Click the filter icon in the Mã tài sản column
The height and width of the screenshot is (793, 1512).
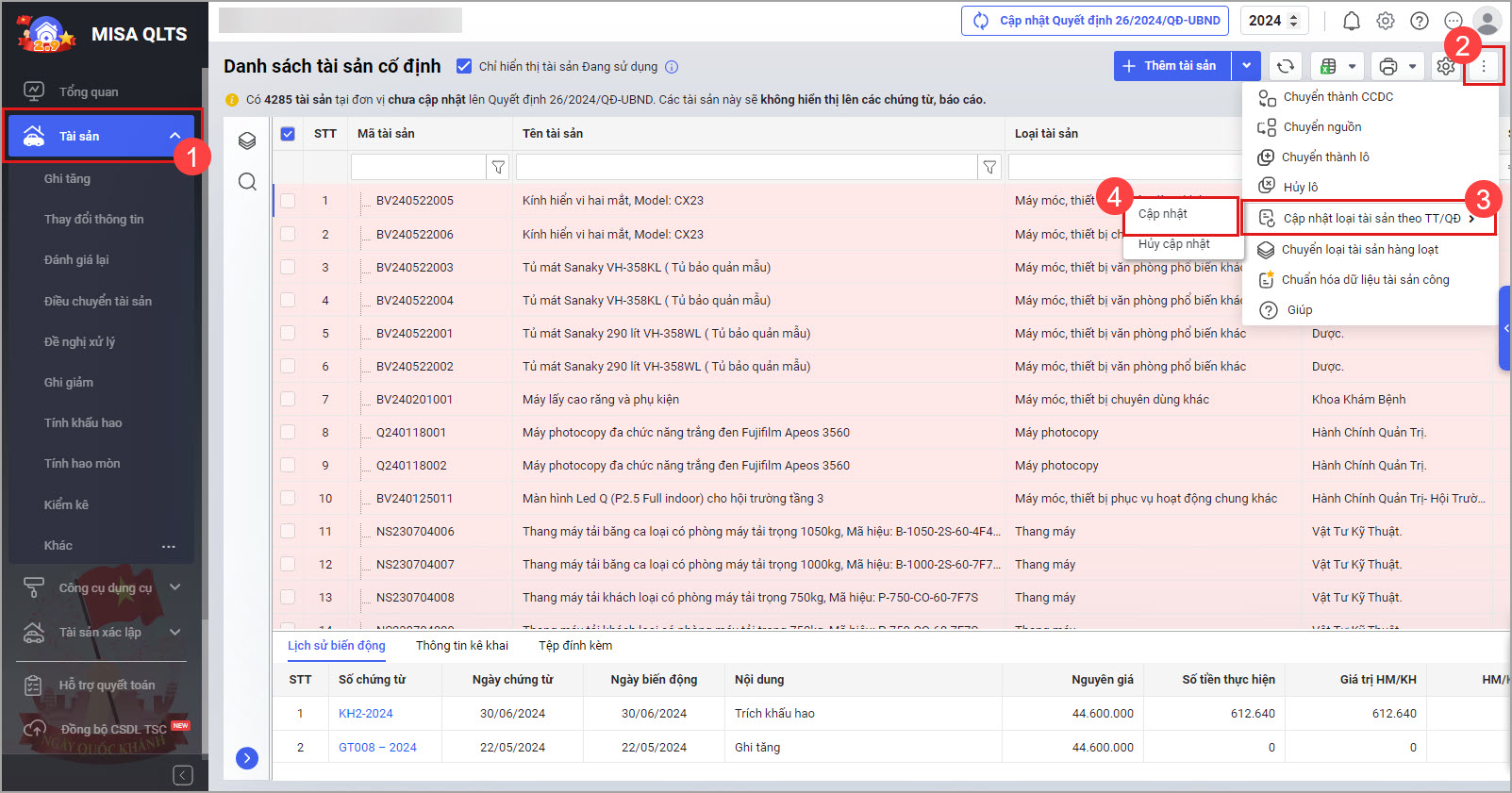tap(498, 168)
